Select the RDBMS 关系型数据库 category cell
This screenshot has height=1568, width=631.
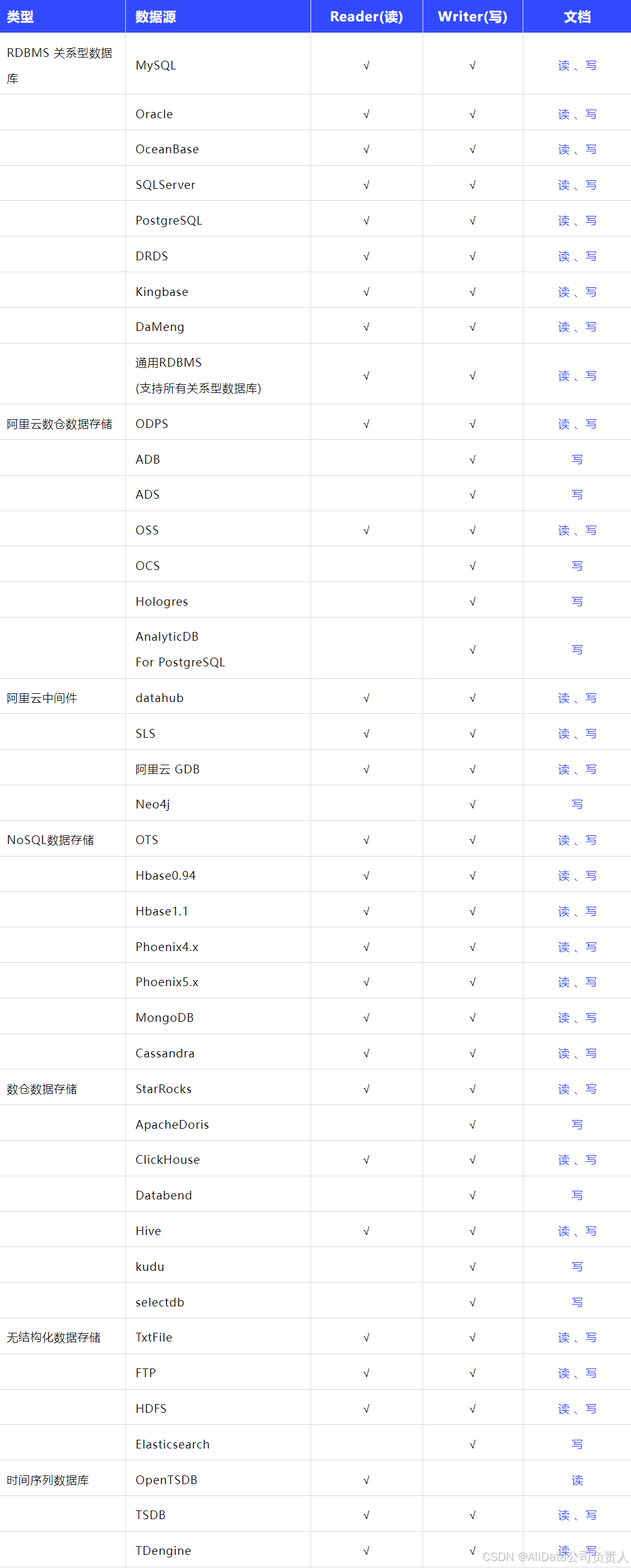click(x=63, y=64)
